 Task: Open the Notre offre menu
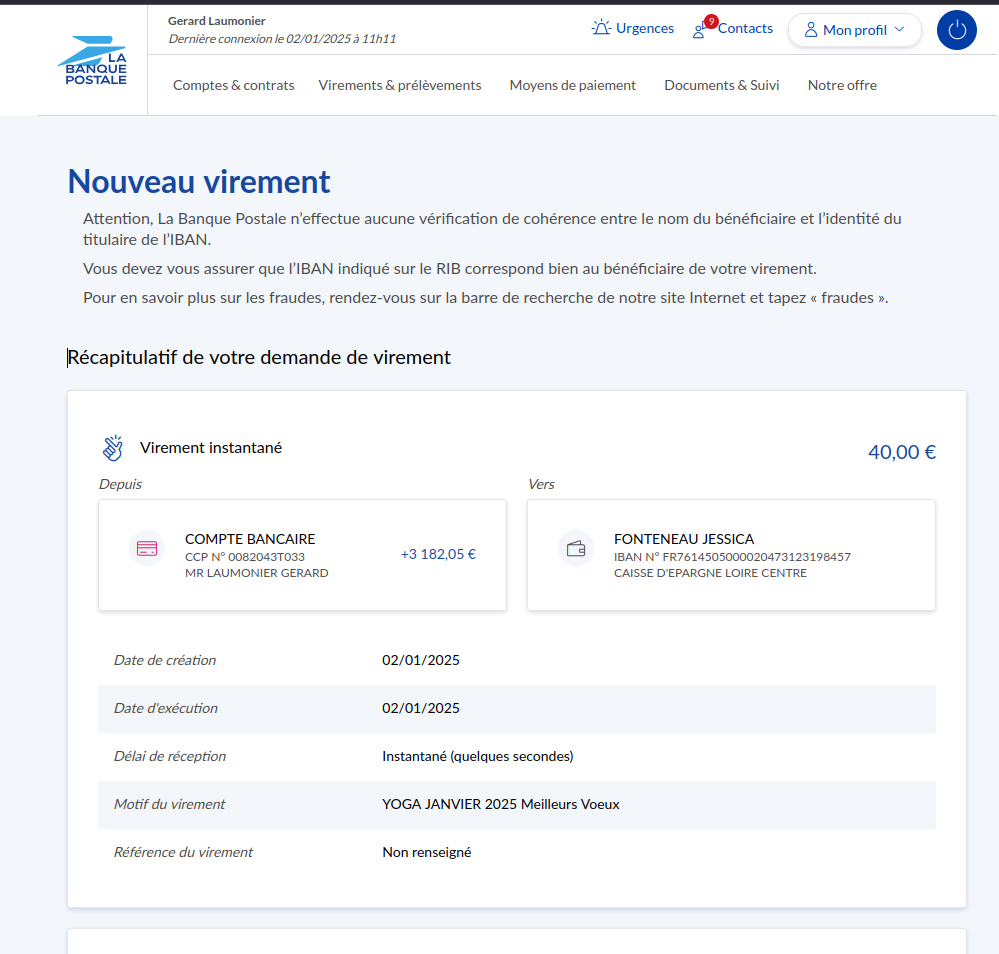842,85
